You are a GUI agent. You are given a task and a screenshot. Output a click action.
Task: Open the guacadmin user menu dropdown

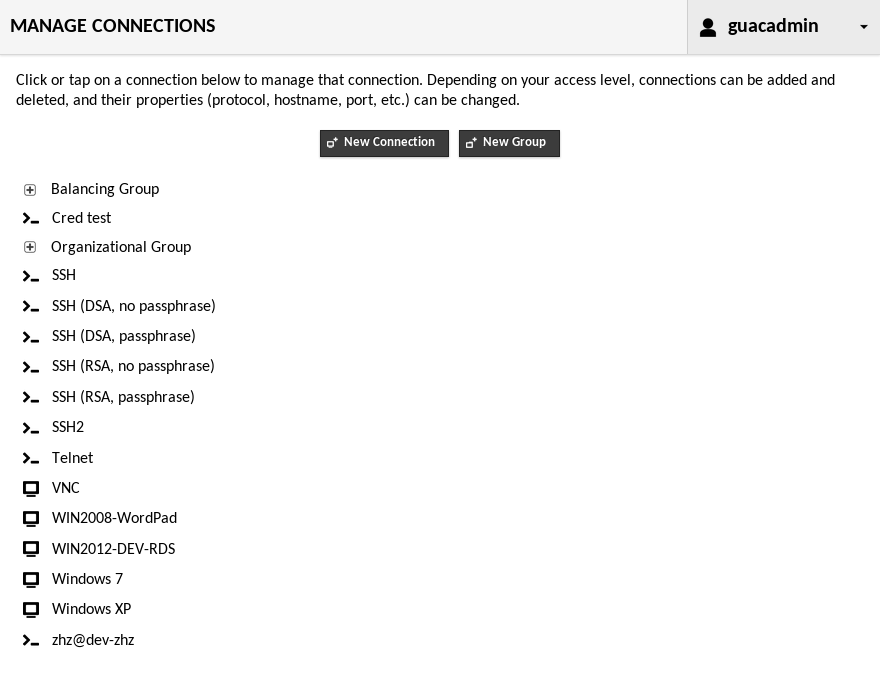tap(864, 27)
